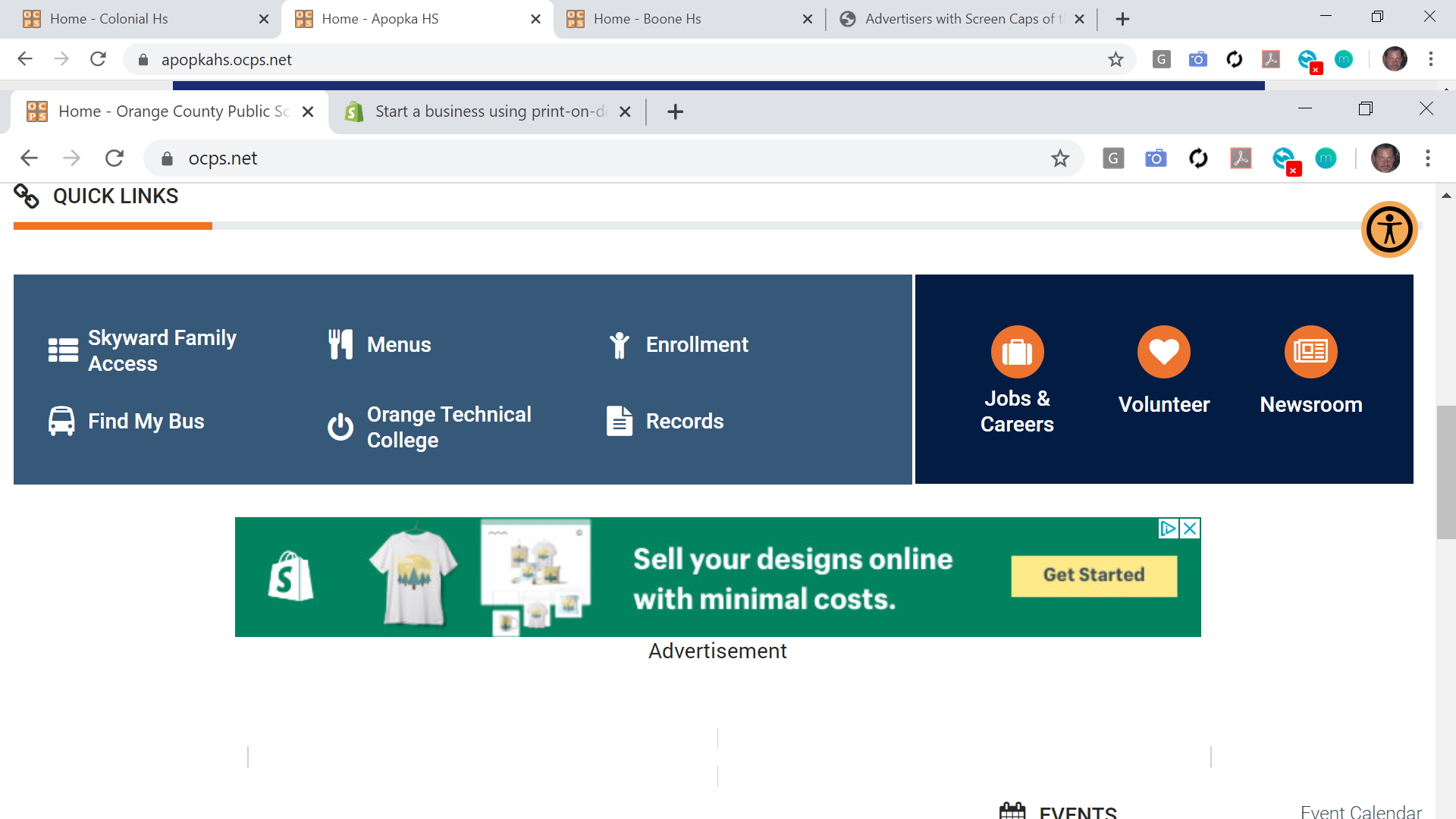Reload the apopkahs.ocps.net page in back window

tap(98, 59)
